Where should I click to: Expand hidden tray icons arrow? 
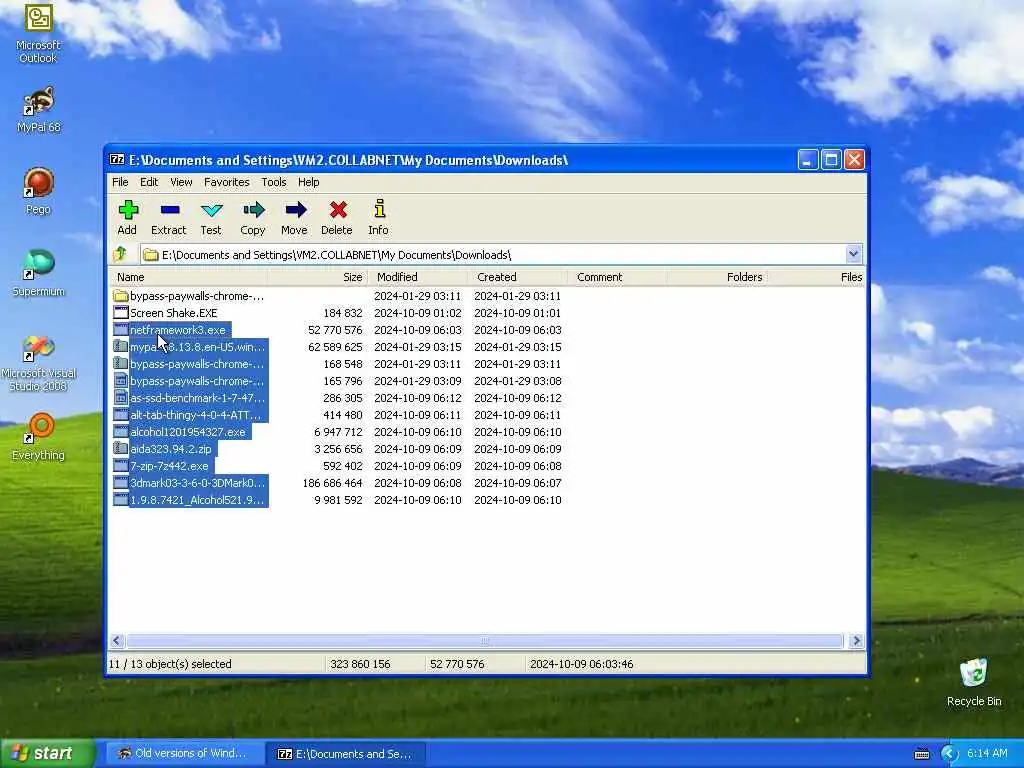[949, 754]
